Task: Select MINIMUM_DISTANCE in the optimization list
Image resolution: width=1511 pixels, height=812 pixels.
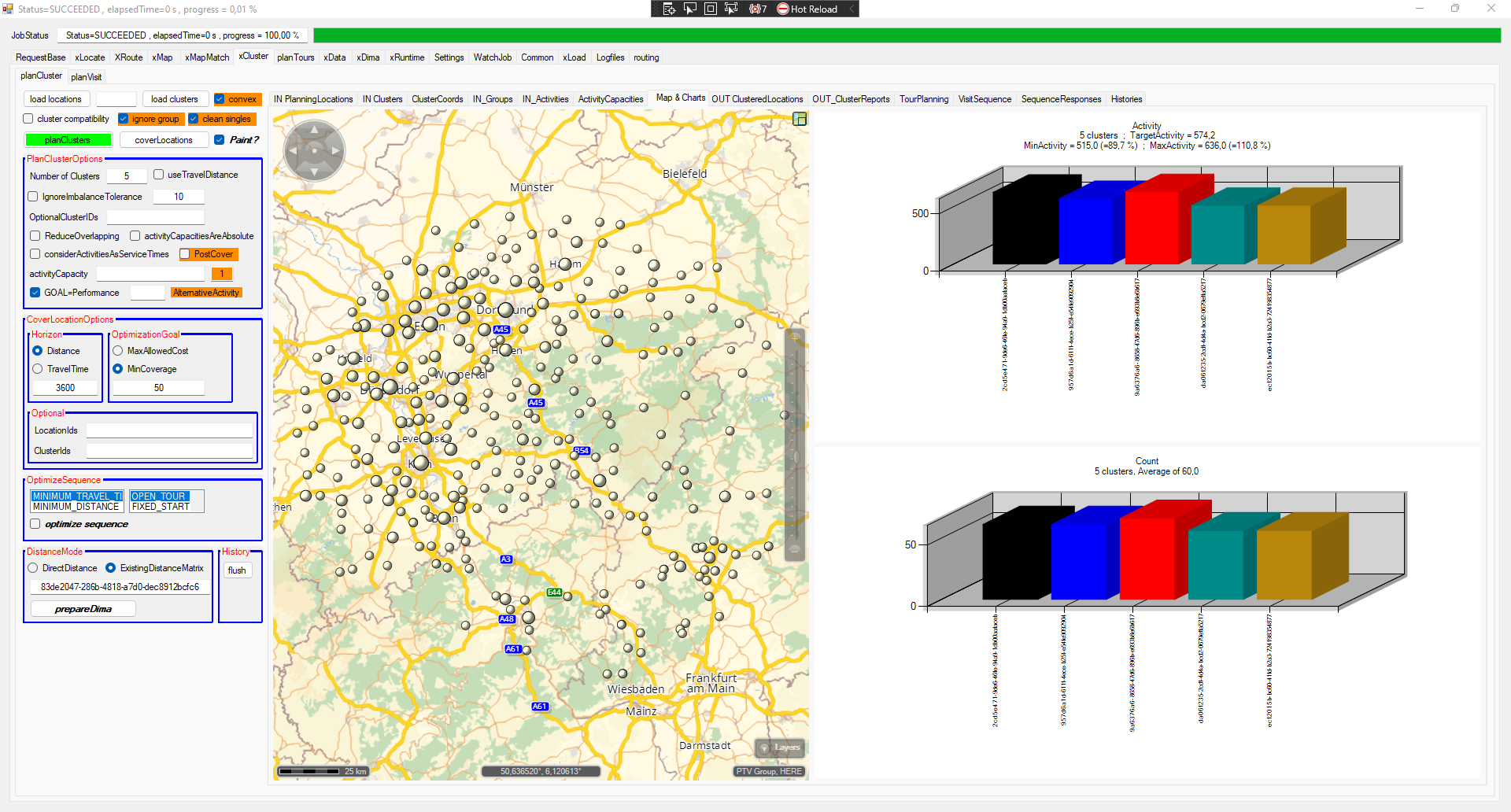Action: [x=76, y=507]
